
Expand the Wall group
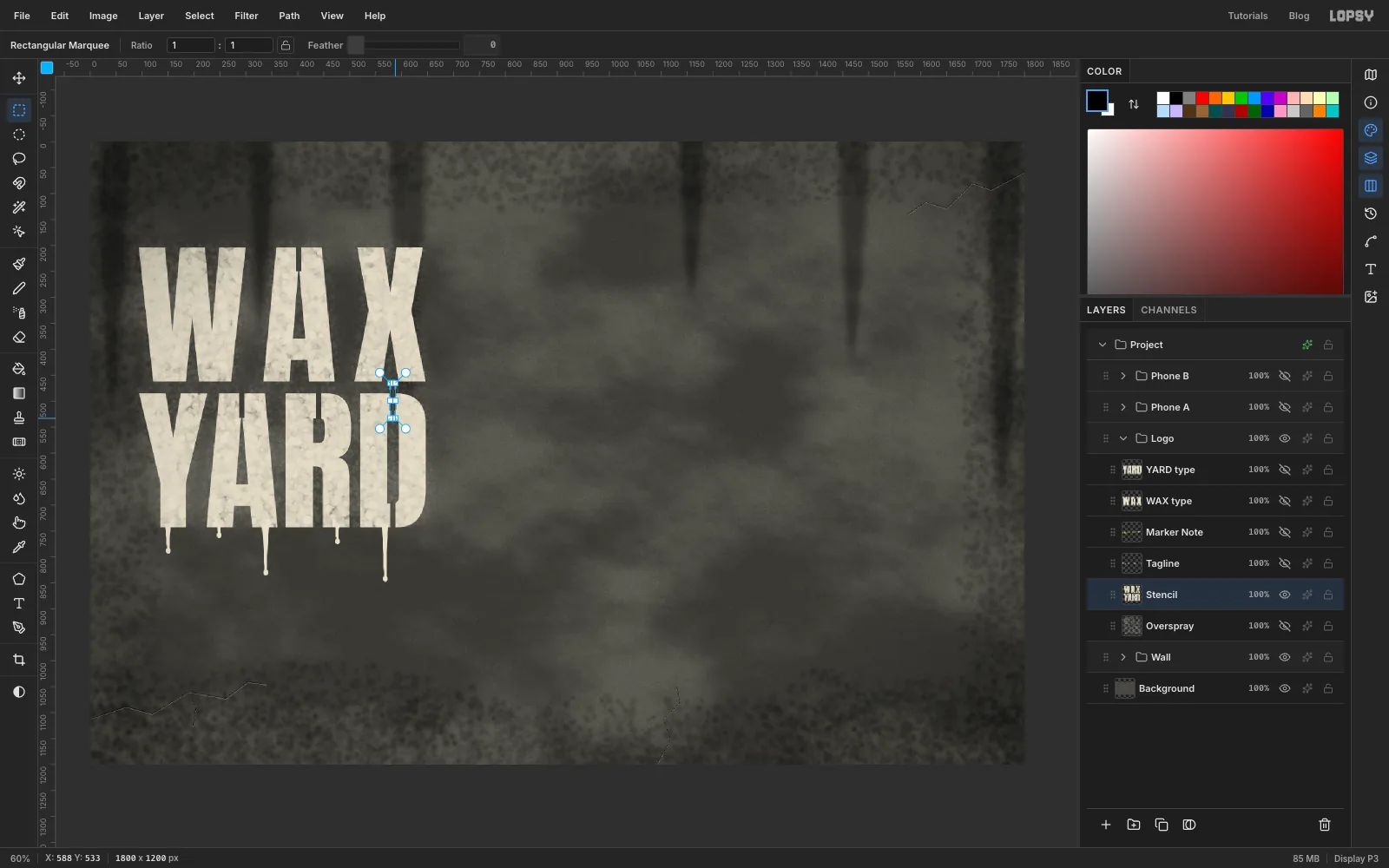[1123, 657]
